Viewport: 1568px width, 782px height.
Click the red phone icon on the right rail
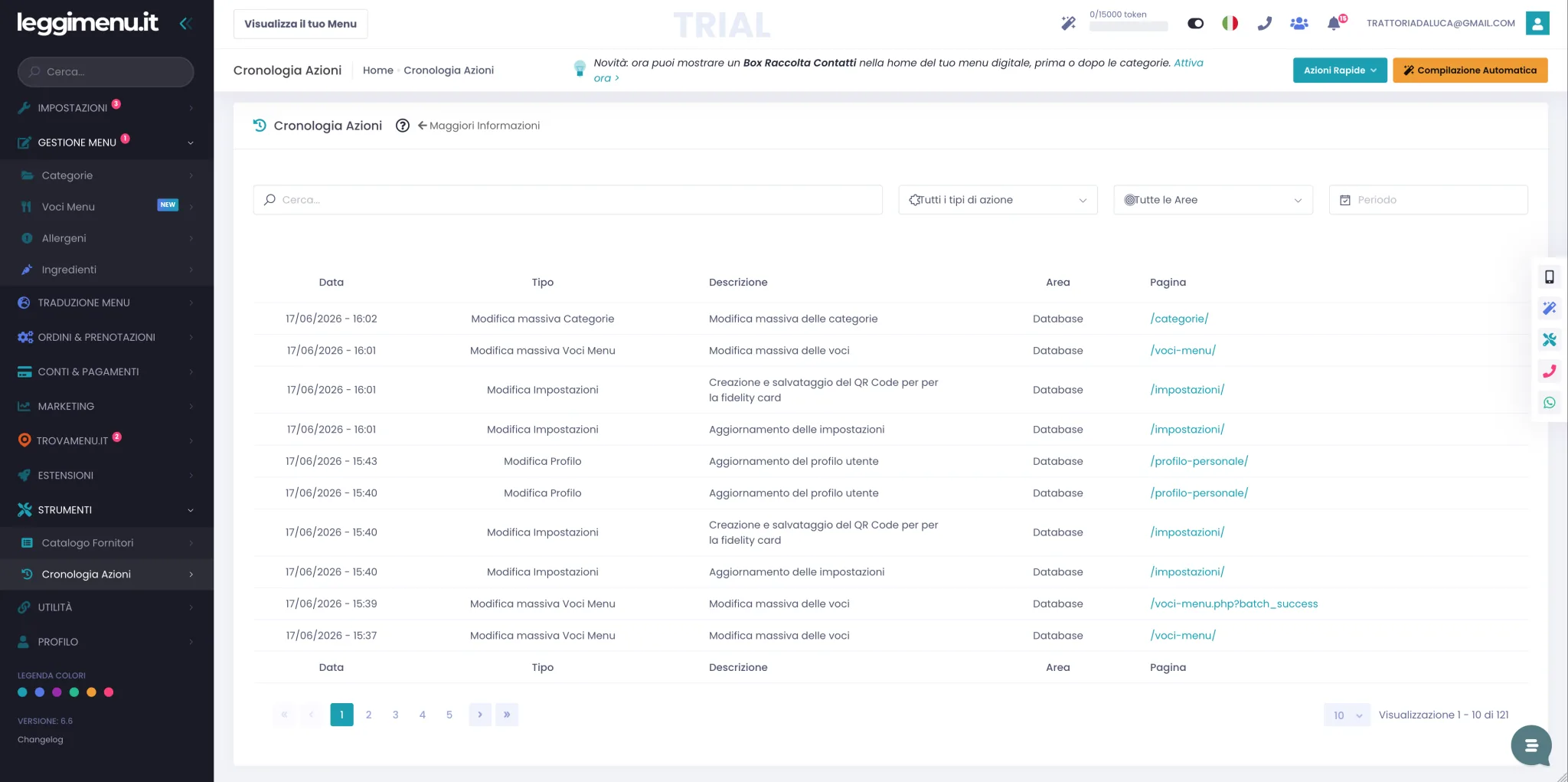tap(1549, 371)
